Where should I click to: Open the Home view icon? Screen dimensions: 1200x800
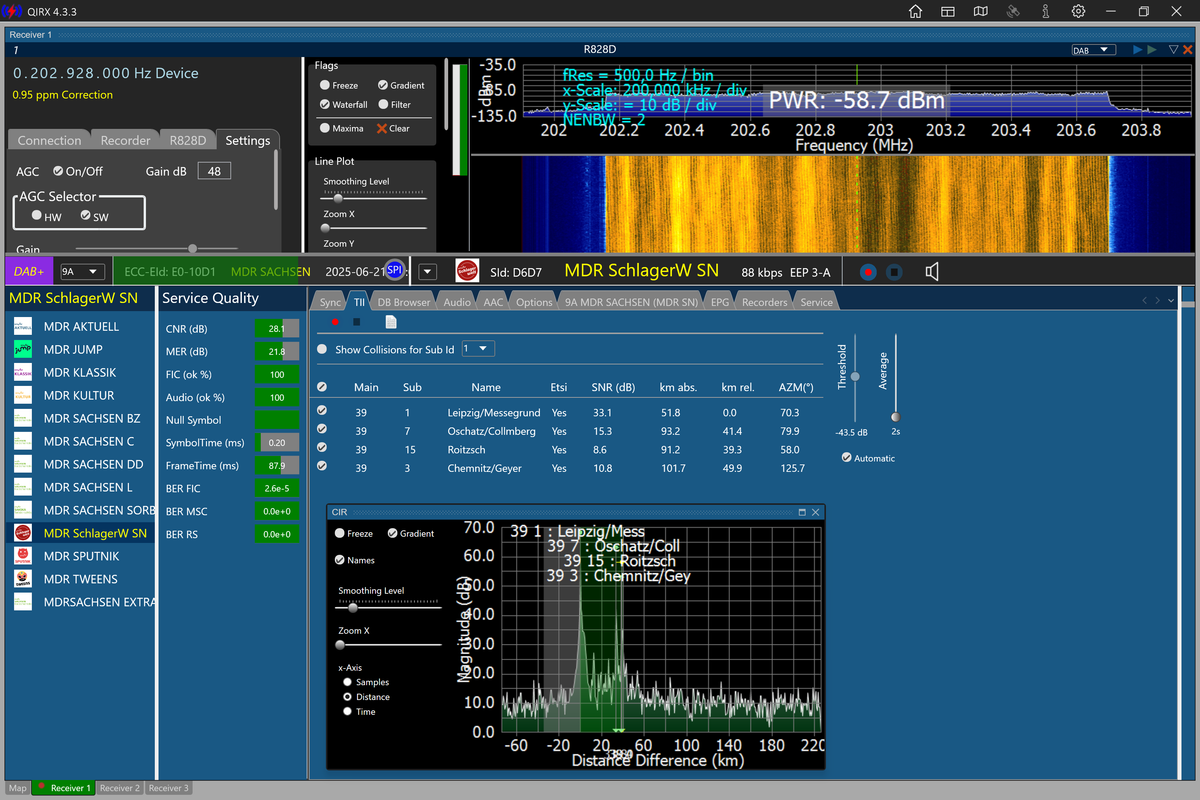click(x=915, y=11)
